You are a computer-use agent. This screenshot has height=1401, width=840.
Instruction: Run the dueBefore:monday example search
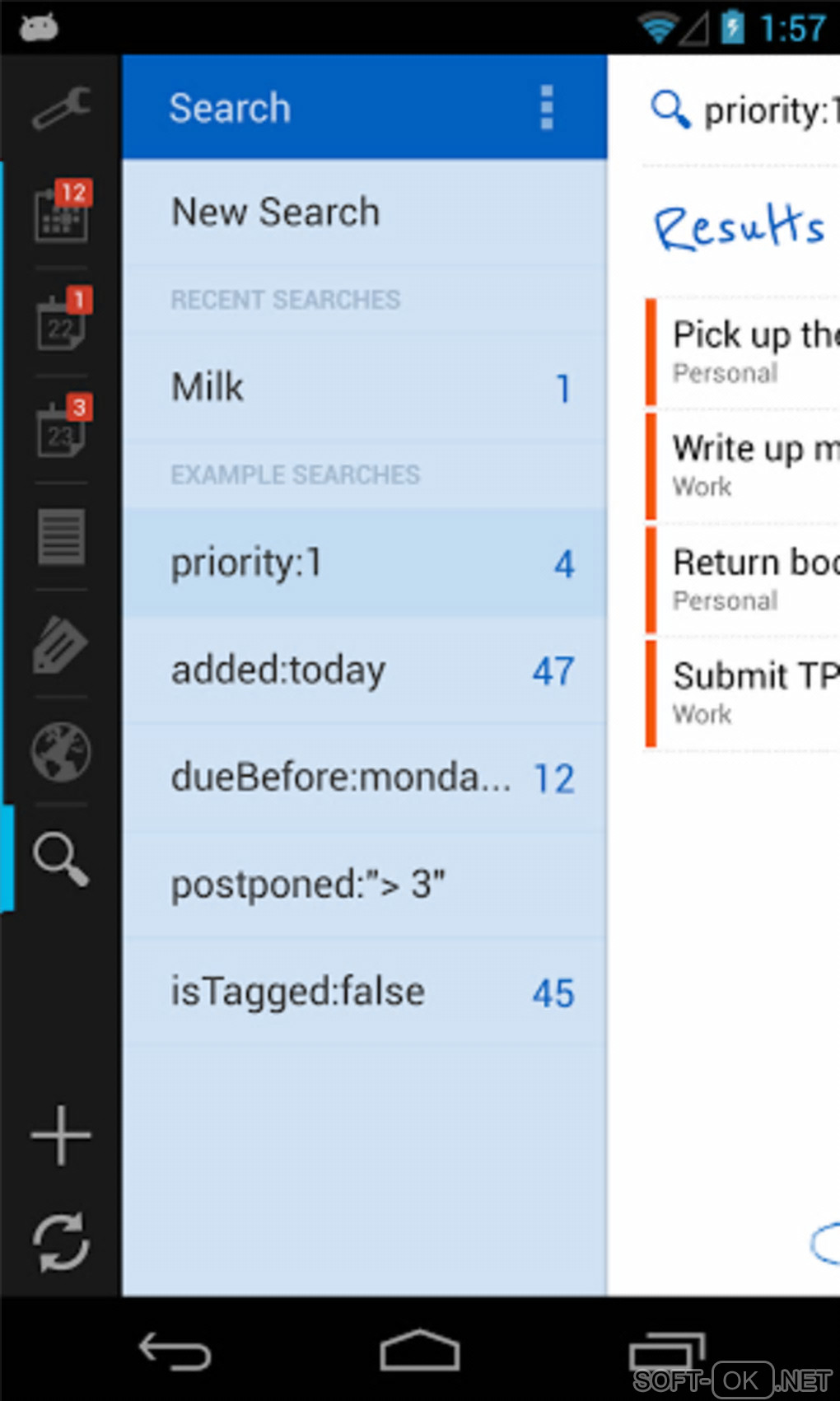(364, 778)
